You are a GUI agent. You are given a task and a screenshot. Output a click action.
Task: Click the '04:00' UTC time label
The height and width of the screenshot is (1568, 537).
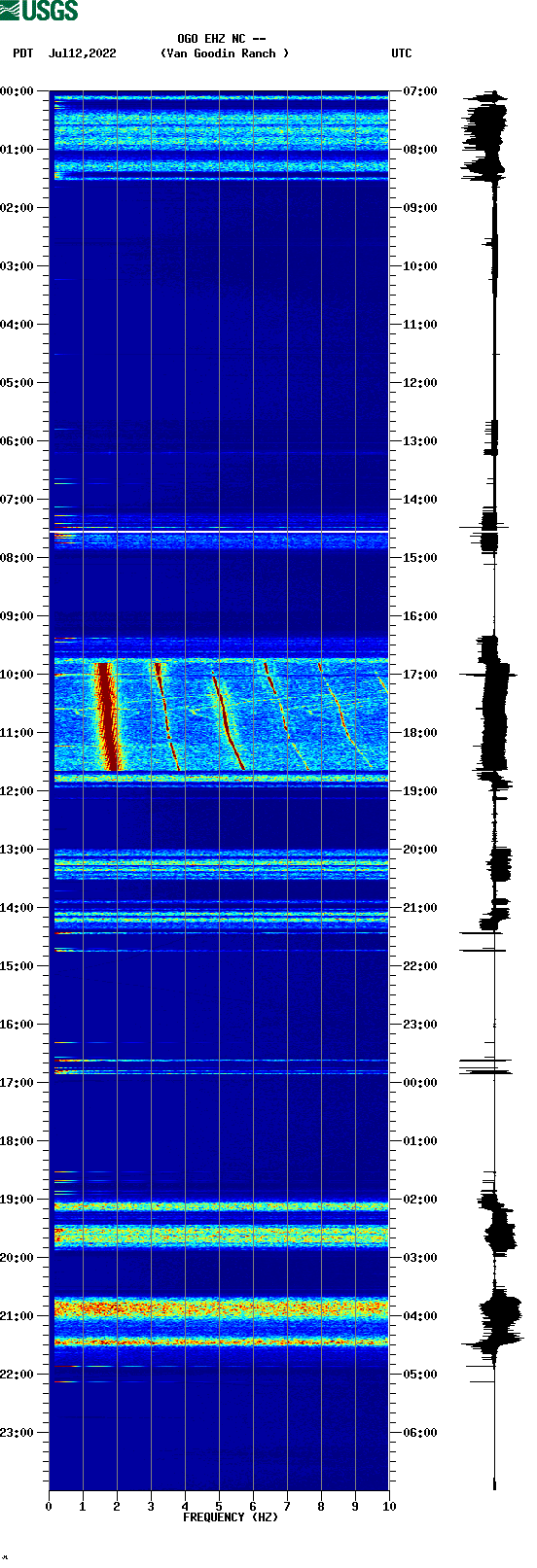pyautogui.click(x=420, y=1316)
